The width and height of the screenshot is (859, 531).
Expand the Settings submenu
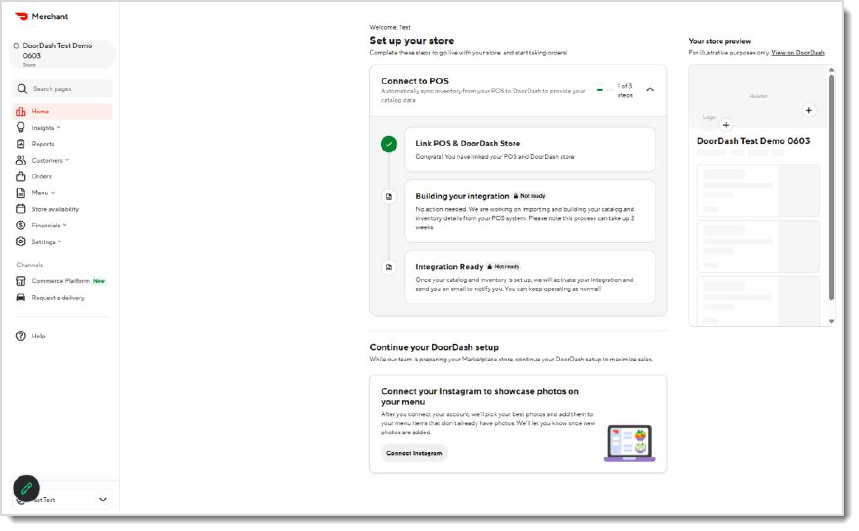click(x=60, y=242)
